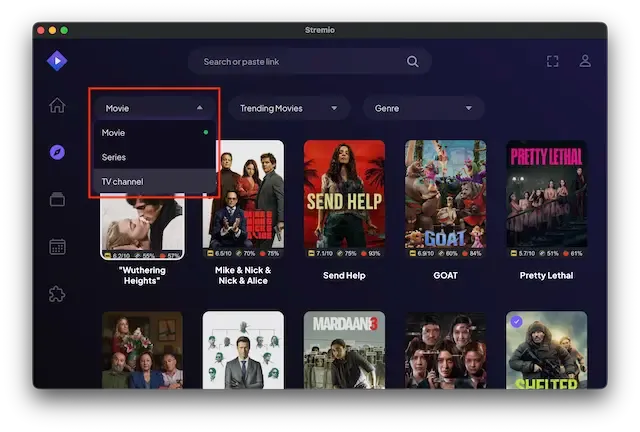Toggle fullscreen mode icon
This screenshot has height=432, width=640.
[552, 61]
